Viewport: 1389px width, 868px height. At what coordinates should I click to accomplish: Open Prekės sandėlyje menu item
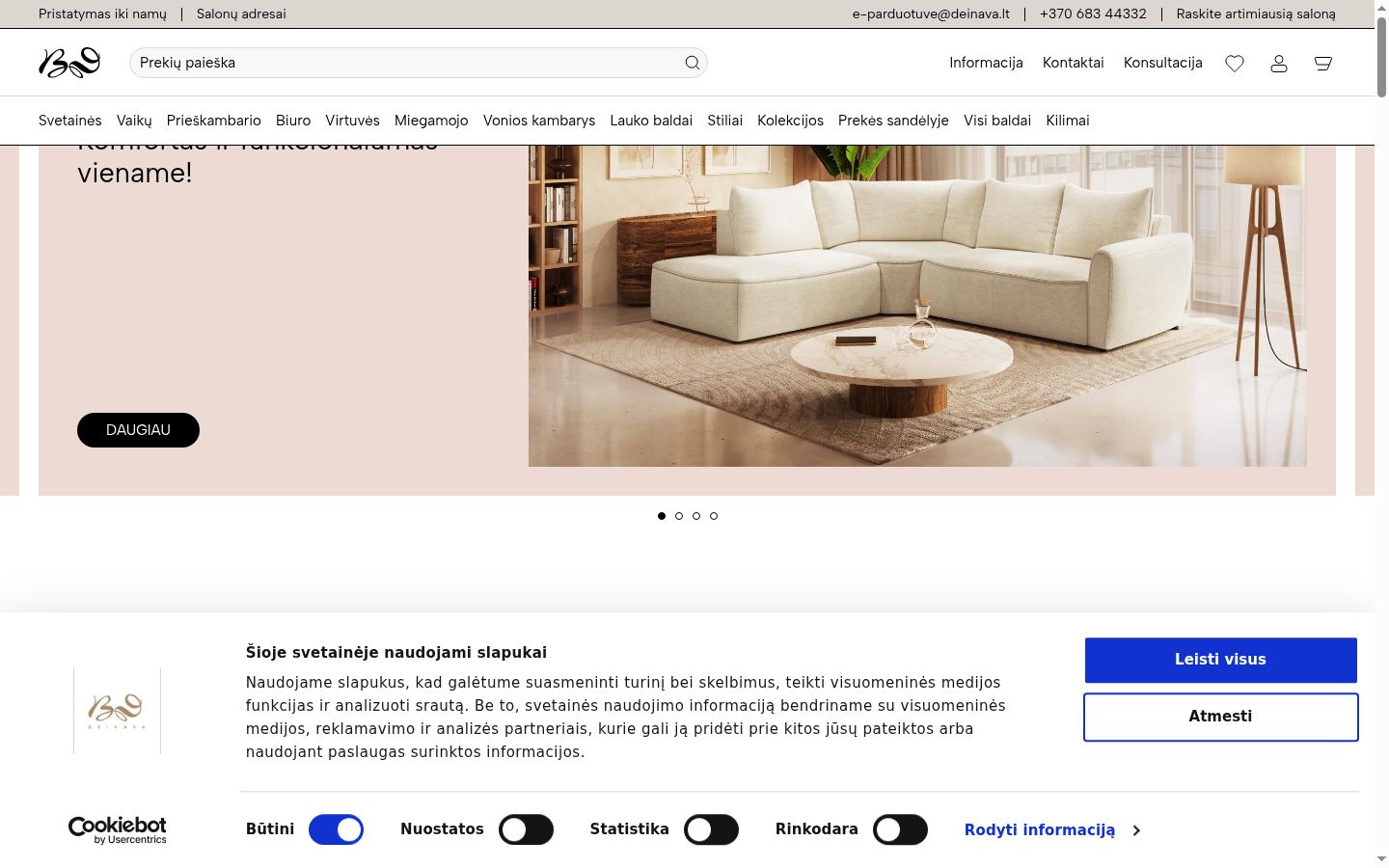coord(893,121)
